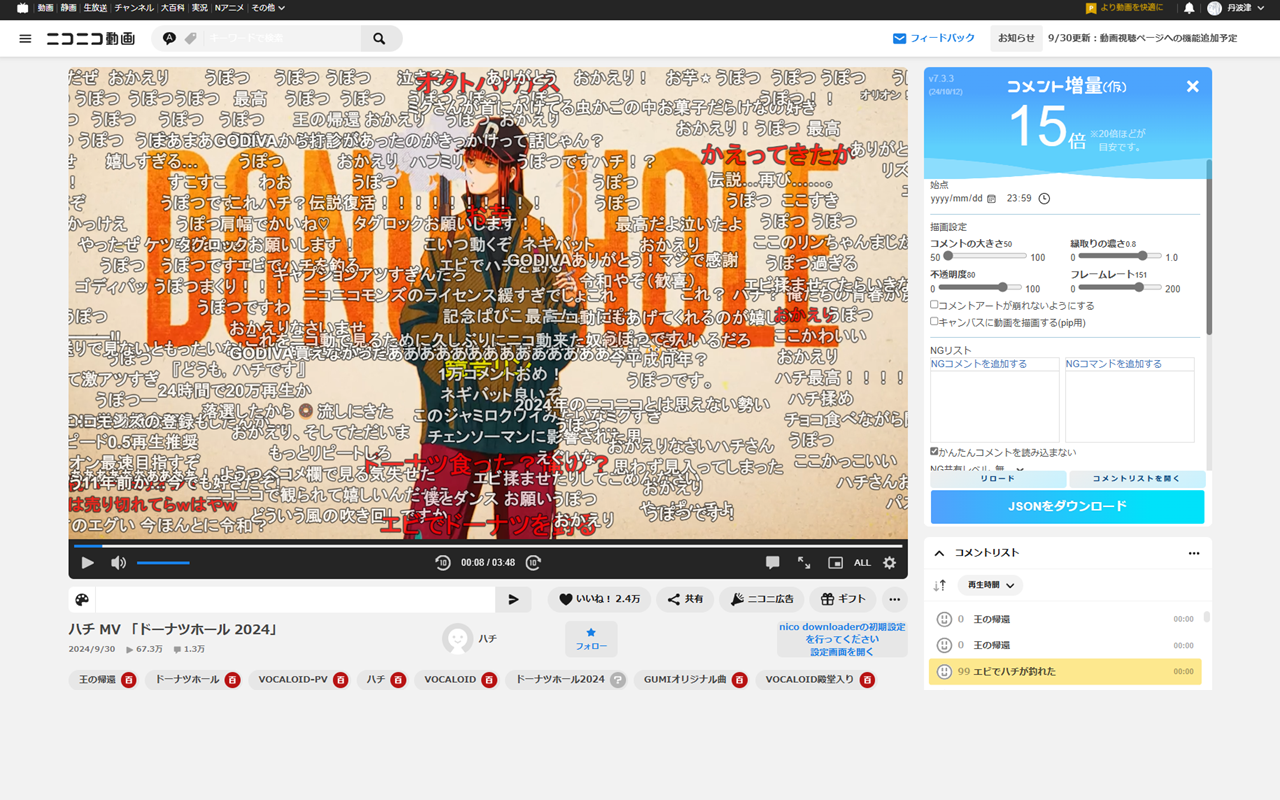
Task: Send the comment with arrow button
Action: click(x=513, y=600)
